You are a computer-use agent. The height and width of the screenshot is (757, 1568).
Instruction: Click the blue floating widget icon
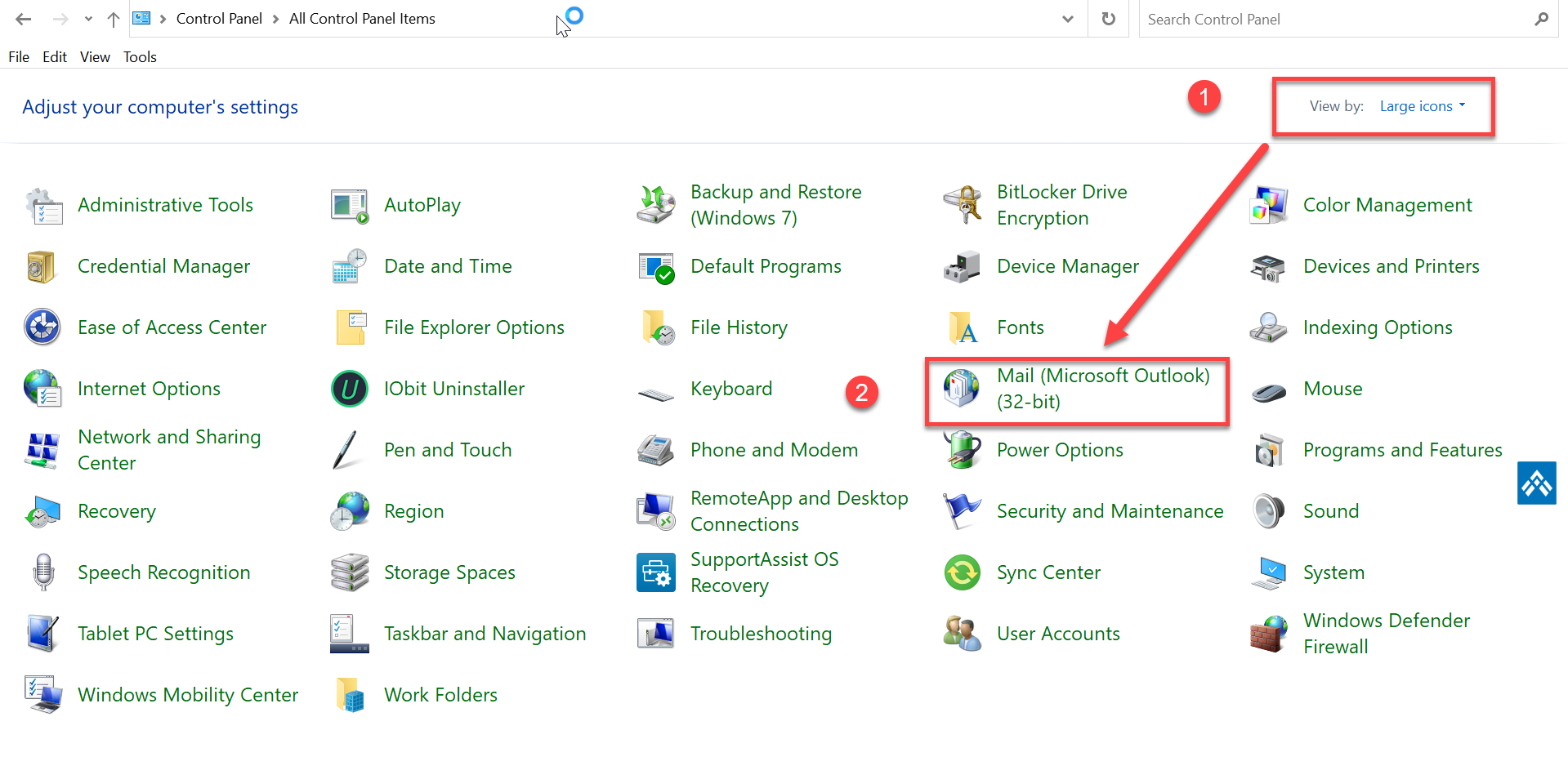tap(1537, 483)
